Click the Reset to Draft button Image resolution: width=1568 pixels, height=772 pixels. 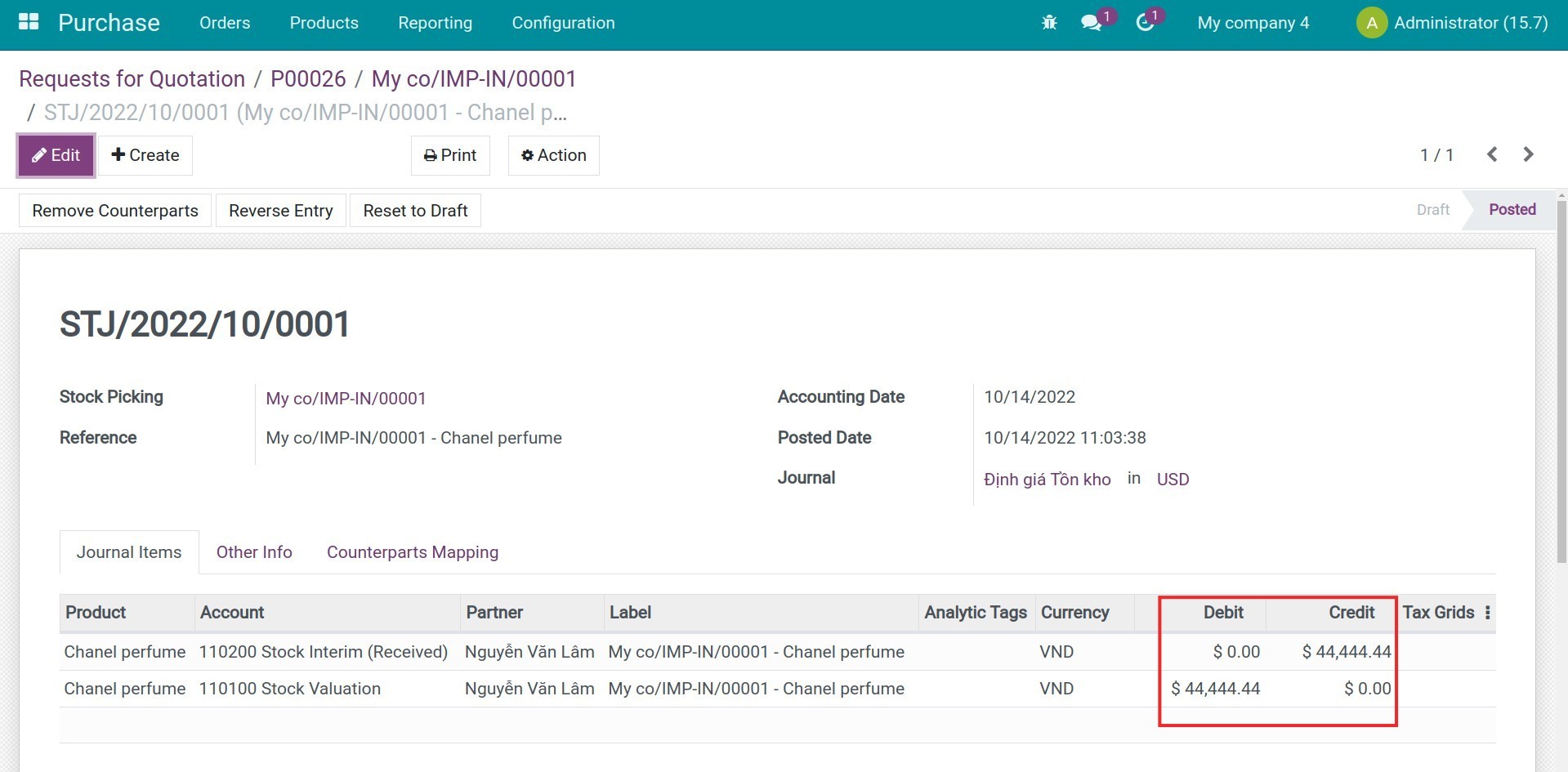(x=415, y=210)
